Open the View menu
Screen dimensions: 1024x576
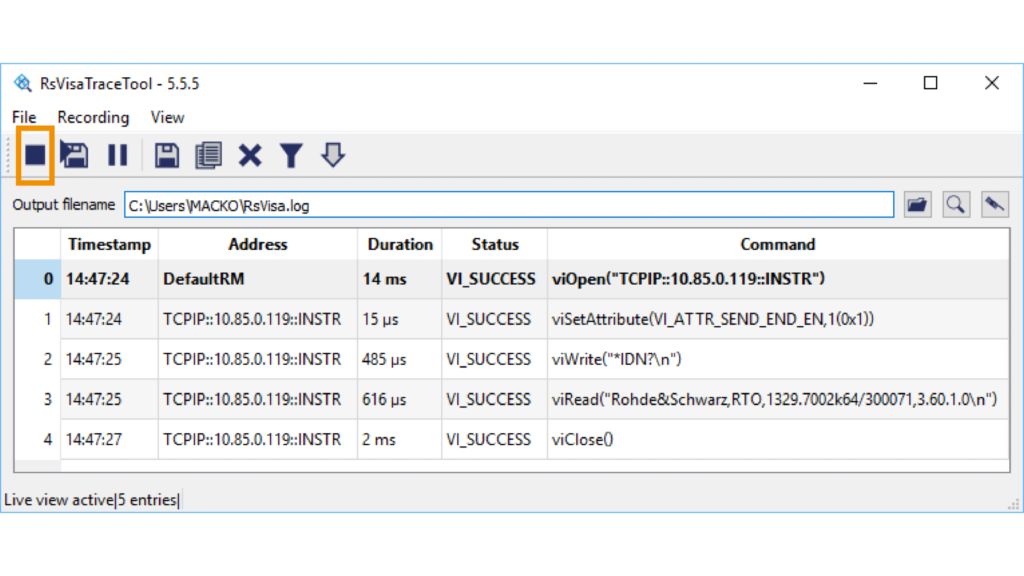click(x=167, y=117)
